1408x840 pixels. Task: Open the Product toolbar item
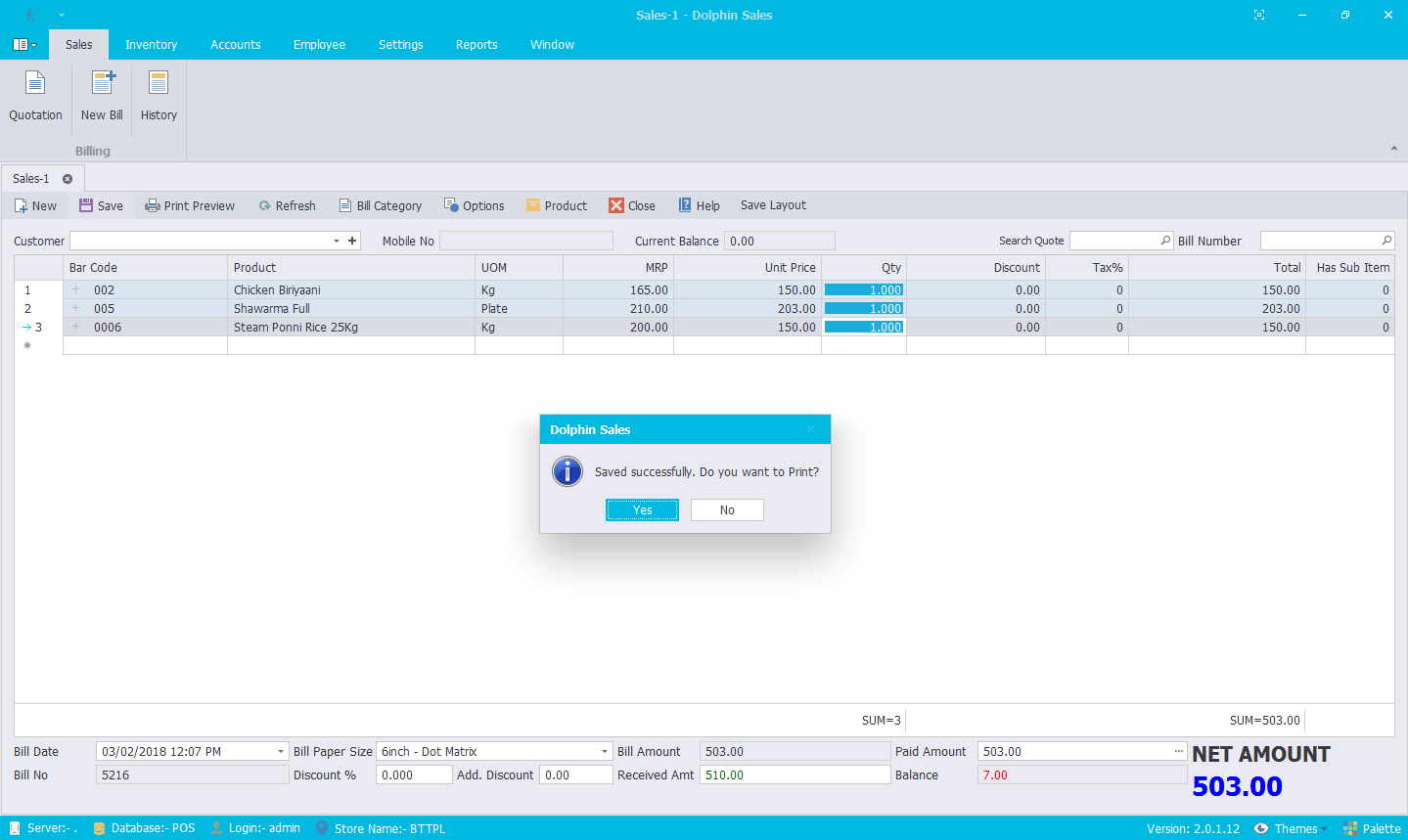click(556, 205)
